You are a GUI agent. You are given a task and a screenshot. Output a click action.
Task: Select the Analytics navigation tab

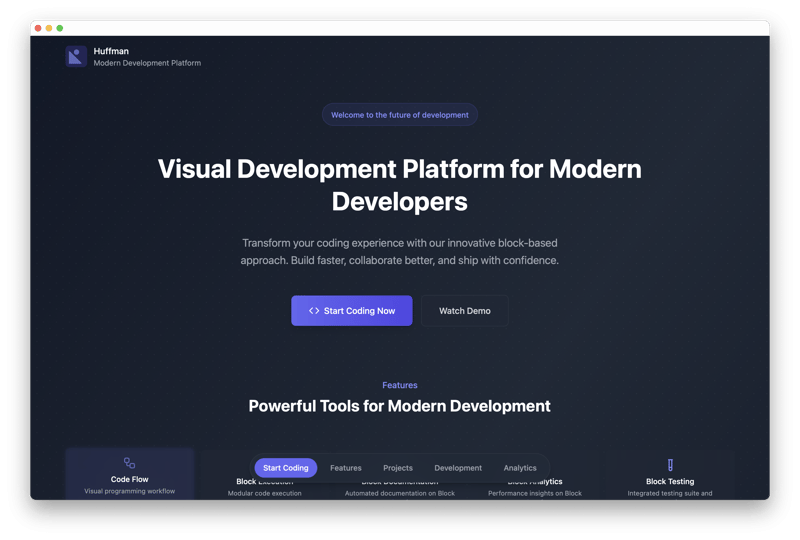[520, 468]
